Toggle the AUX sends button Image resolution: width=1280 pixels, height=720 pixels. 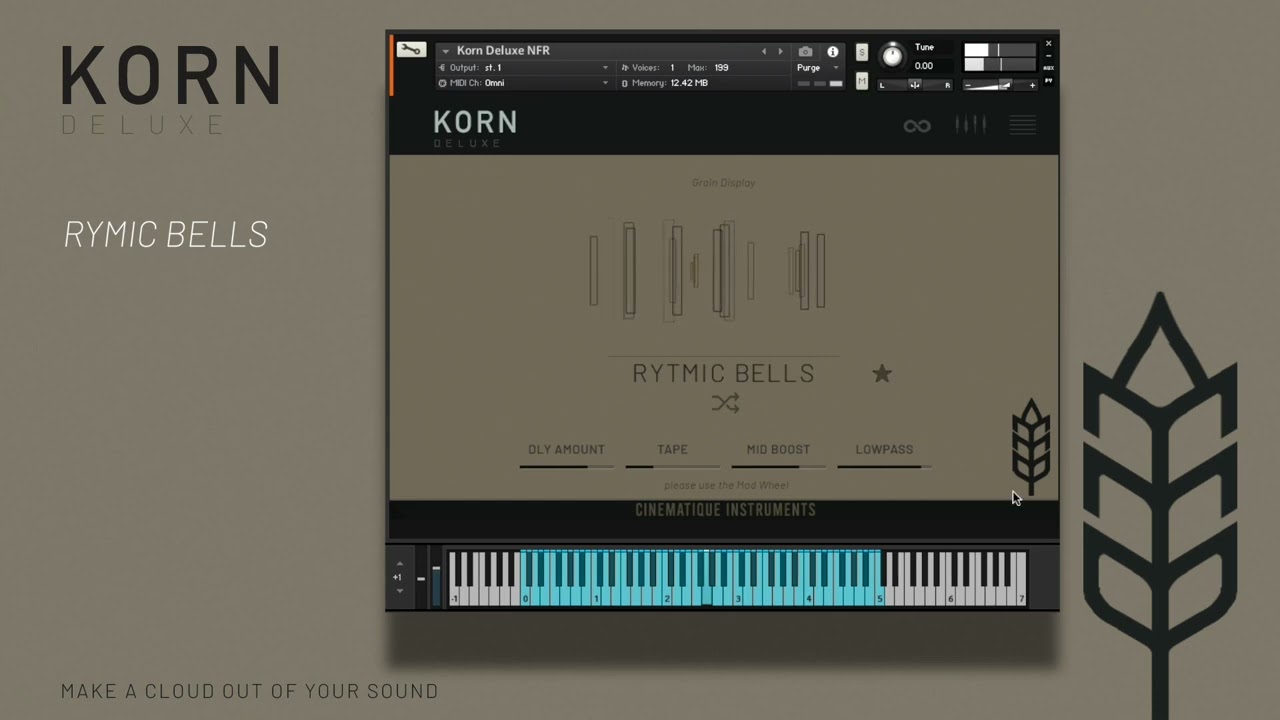point(1048,68)
